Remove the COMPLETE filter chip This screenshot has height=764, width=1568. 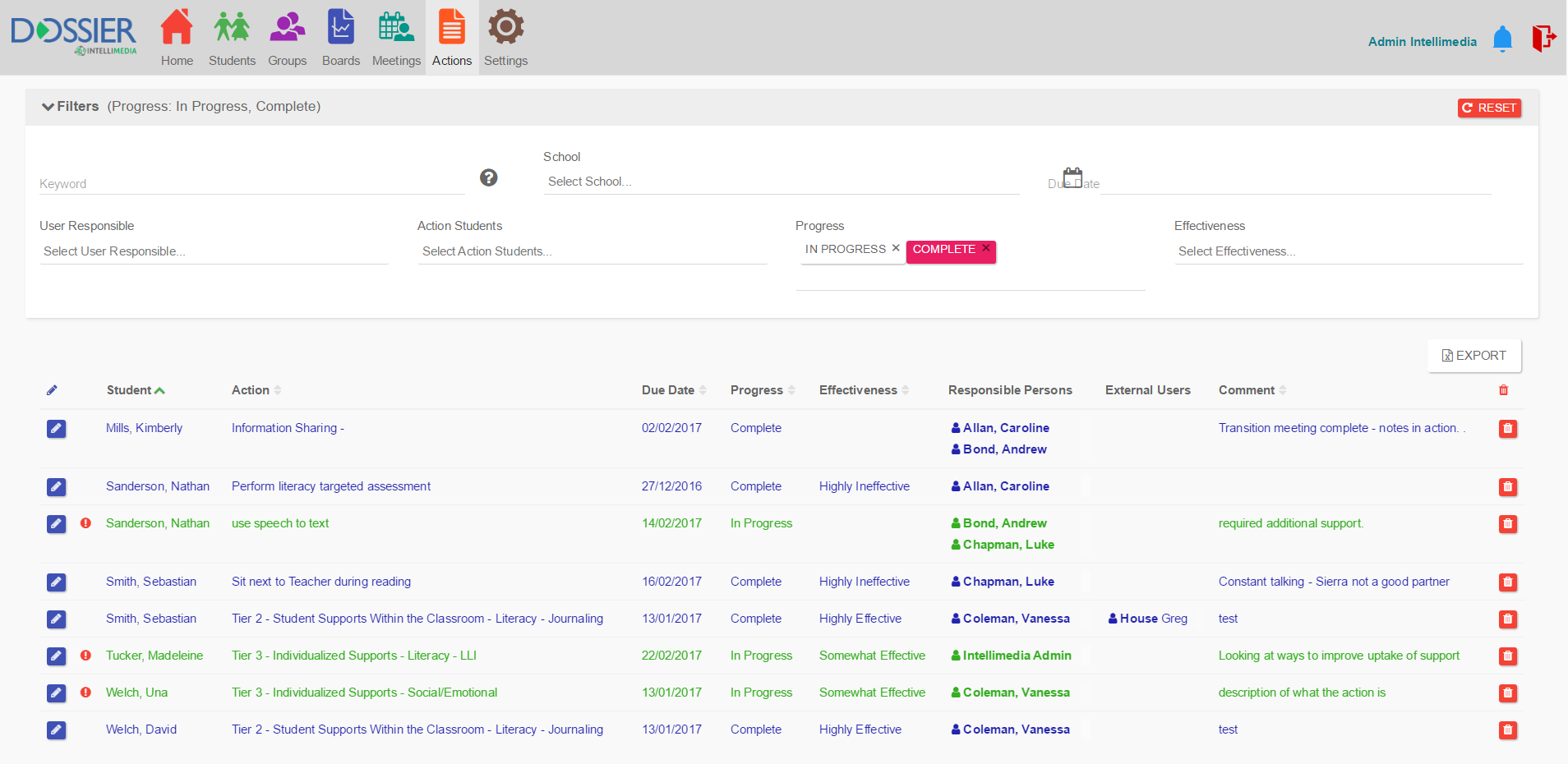click(x=985, y=248)
